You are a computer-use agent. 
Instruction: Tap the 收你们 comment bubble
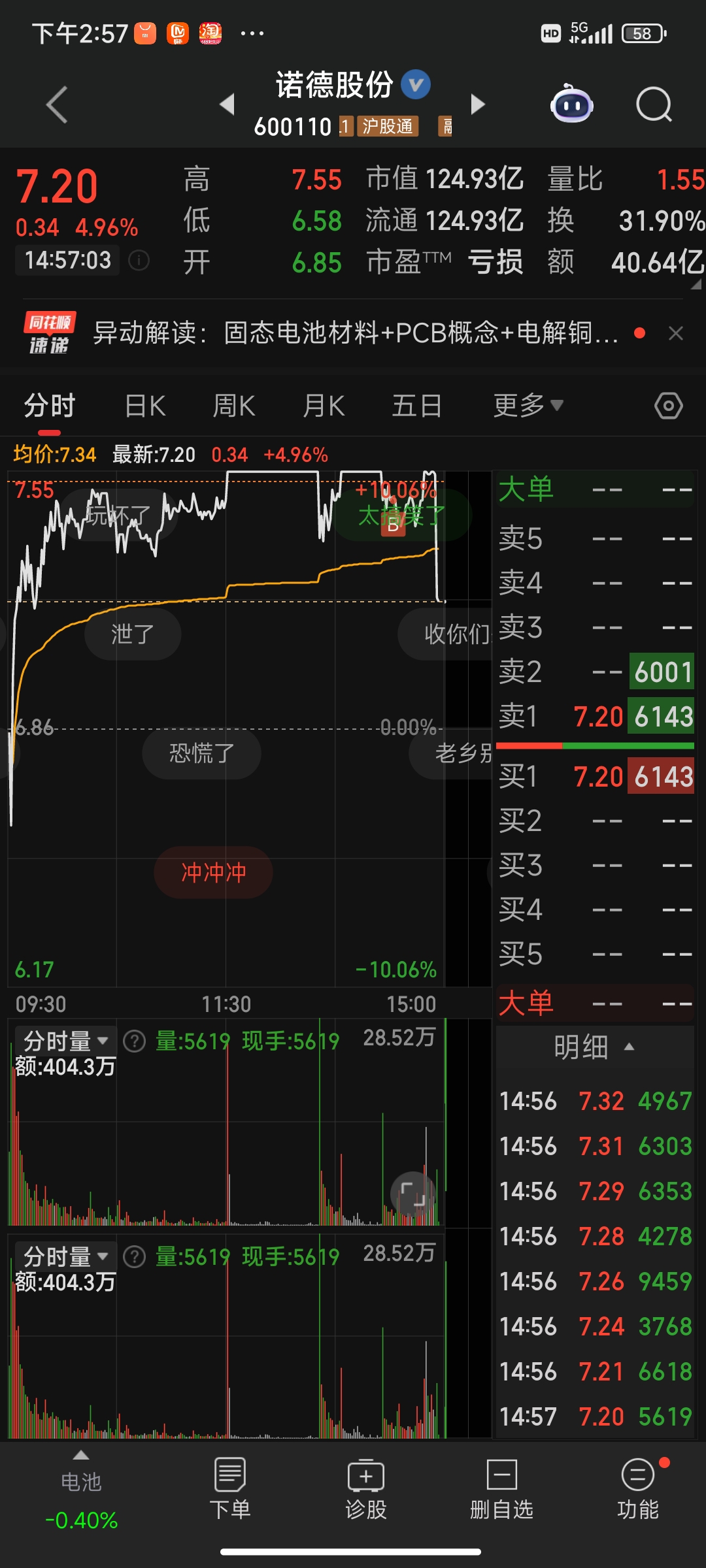click(x=446, y=634)
